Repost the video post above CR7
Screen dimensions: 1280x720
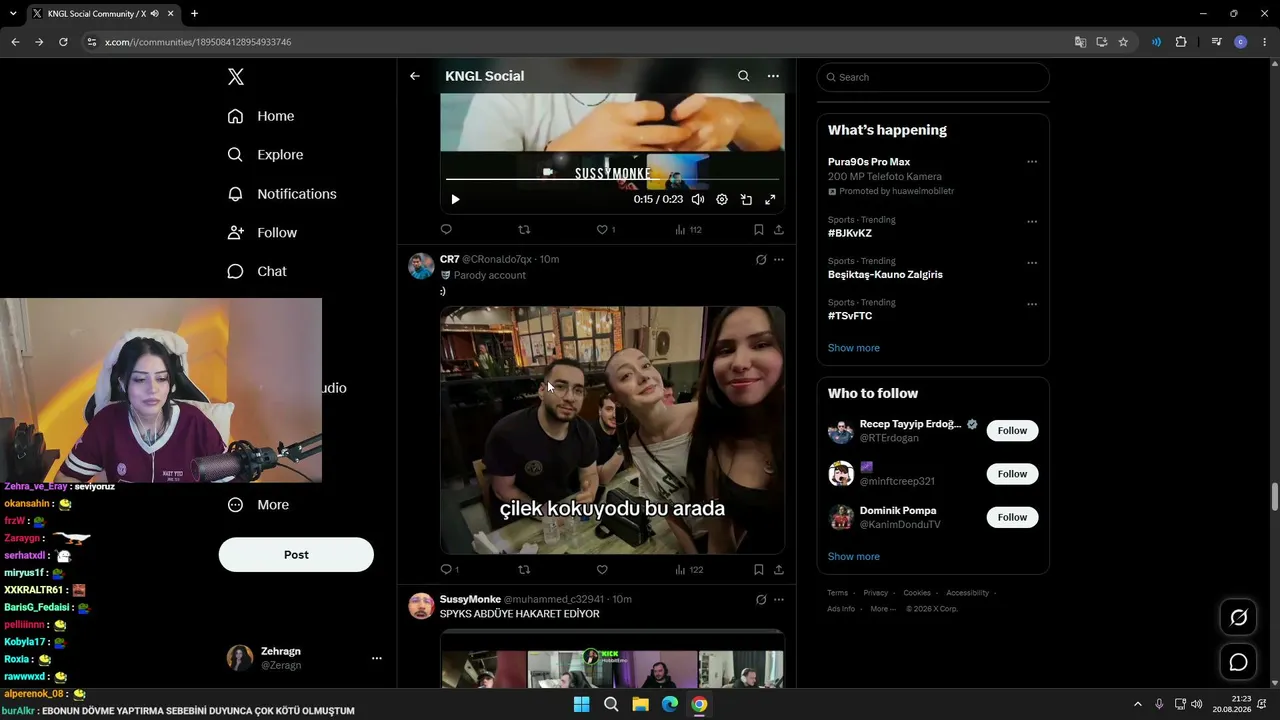524,230
